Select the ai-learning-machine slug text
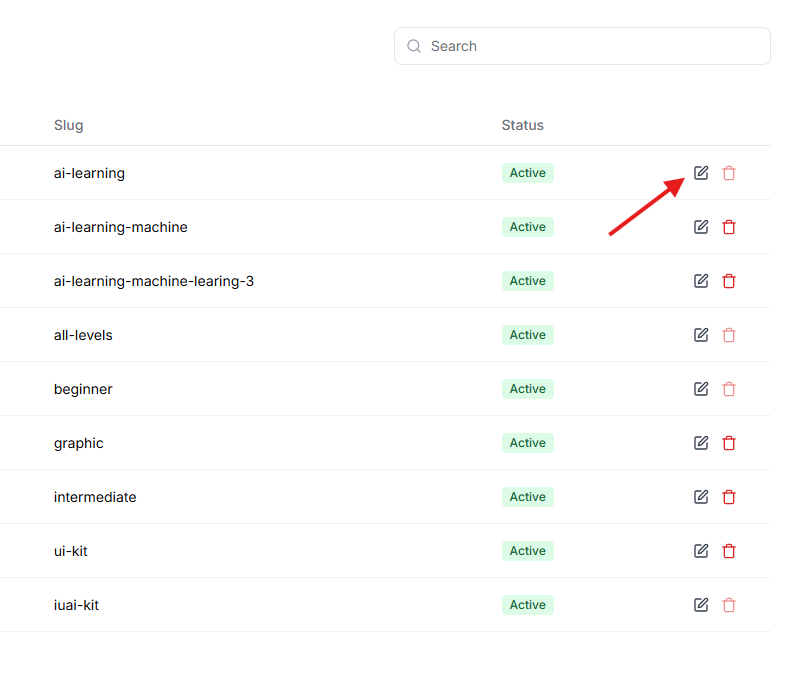 (121, 227)
